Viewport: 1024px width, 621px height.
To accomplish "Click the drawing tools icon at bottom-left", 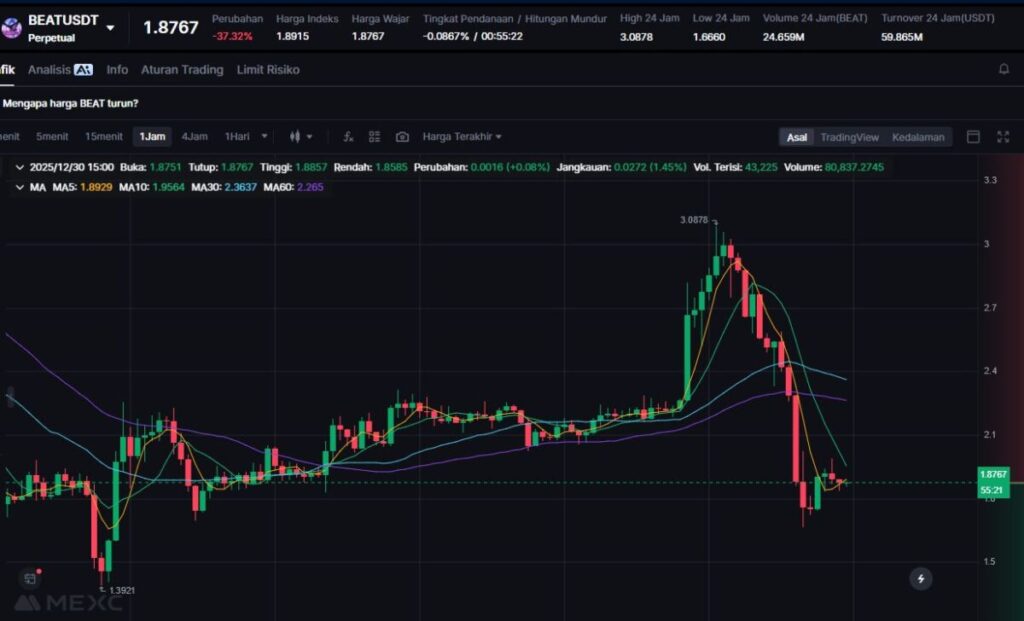I will 30,578.
